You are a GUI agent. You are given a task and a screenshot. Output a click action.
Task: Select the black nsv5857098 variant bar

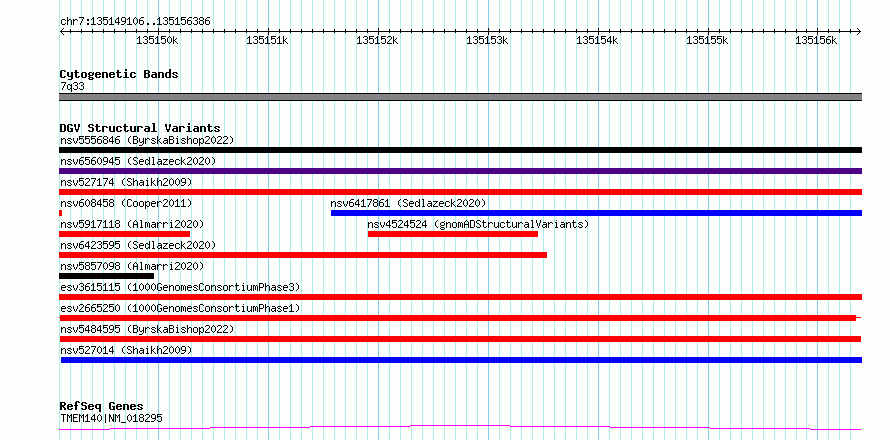tap(106, 276)
